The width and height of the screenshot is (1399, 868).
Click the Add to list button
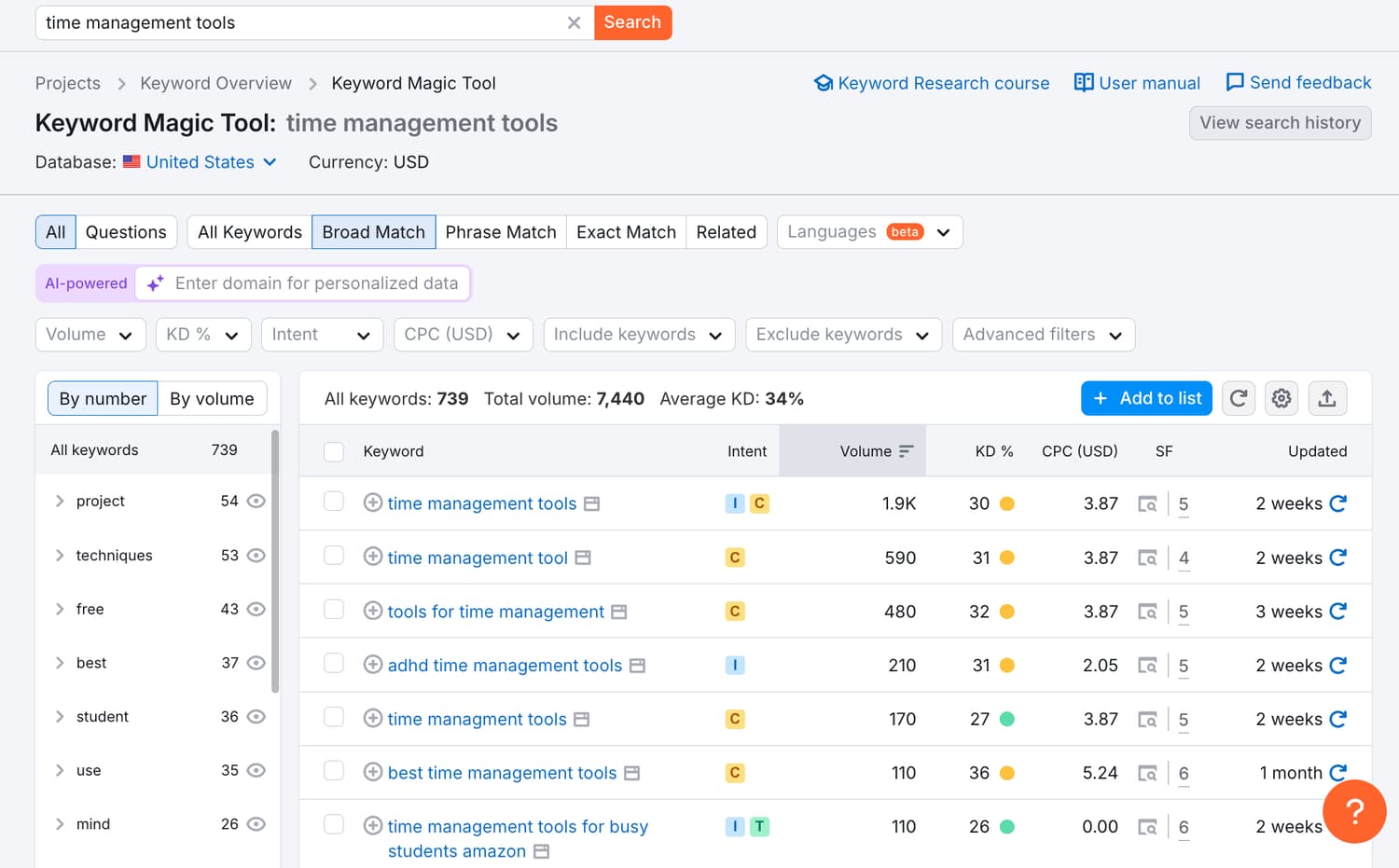tap(1146, 398)
